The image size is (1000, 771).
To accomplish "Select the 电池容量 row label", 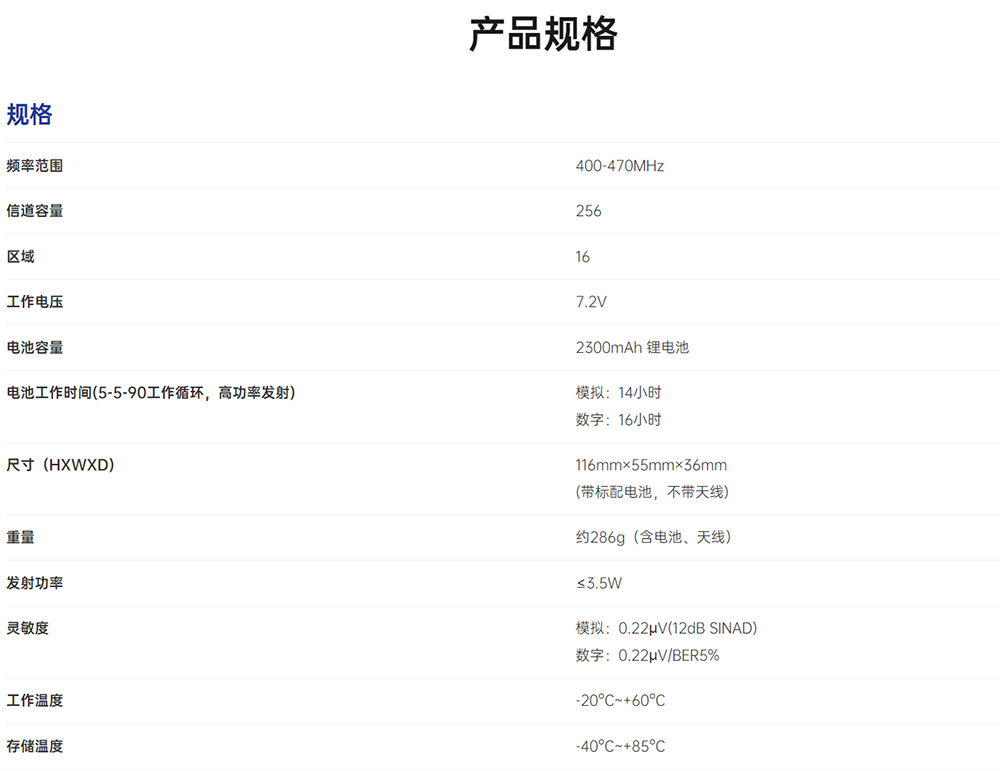I will click(x=34, y=347).
